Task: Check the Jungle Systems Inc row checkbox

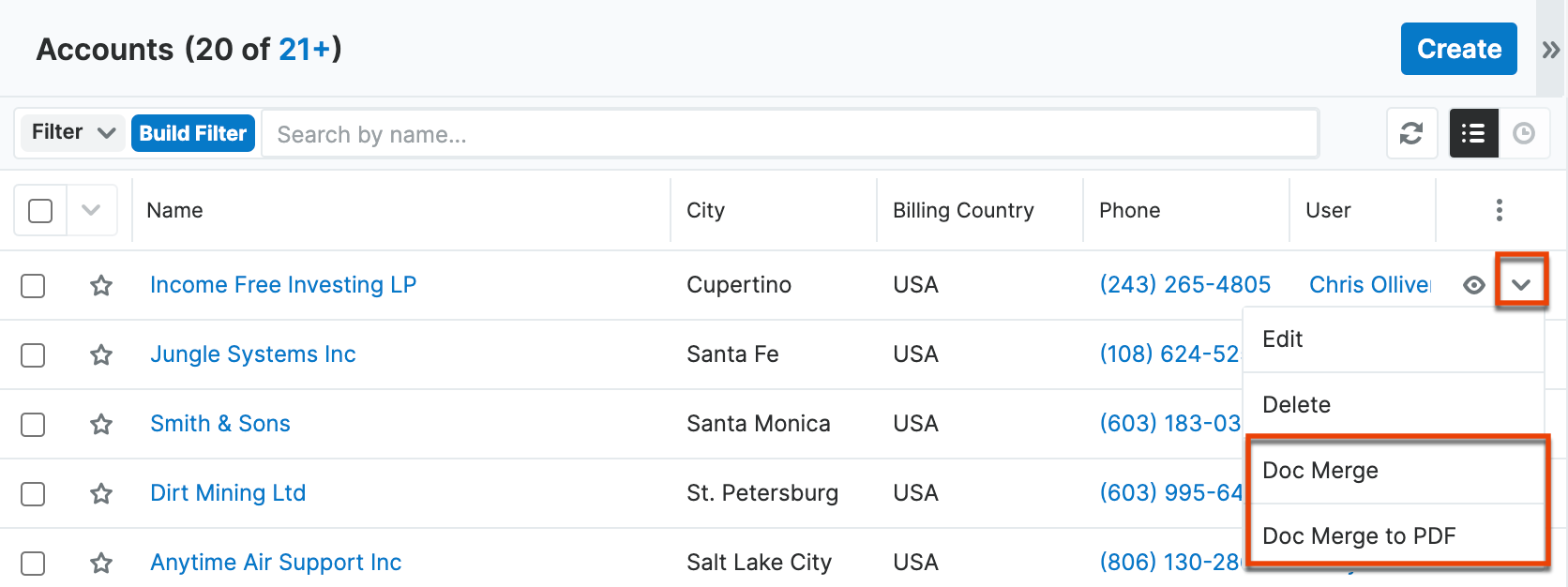Action: click(33, 354)
